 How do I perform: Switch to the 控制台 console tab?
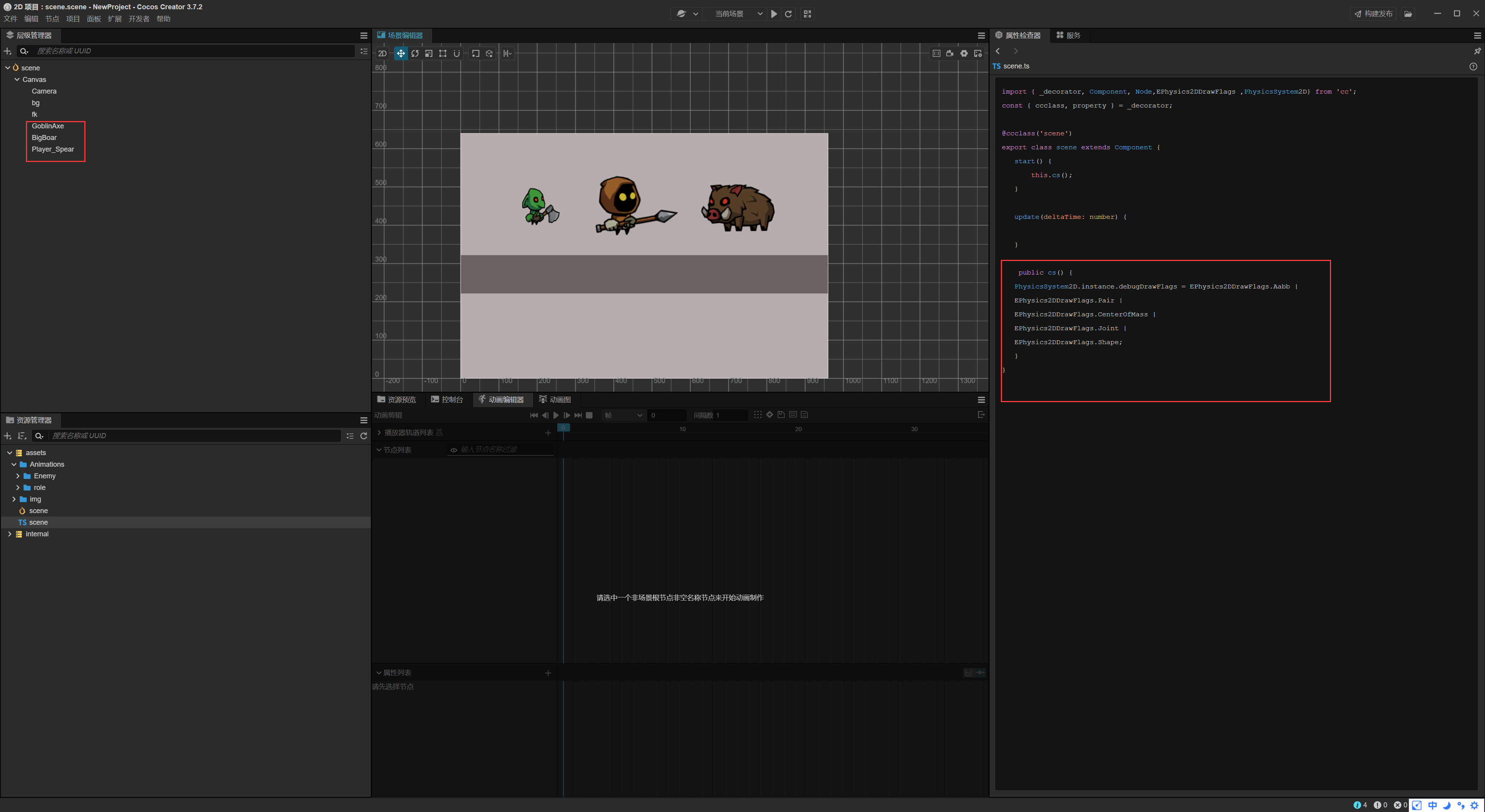pyautogui.click(x=447, y=399)
